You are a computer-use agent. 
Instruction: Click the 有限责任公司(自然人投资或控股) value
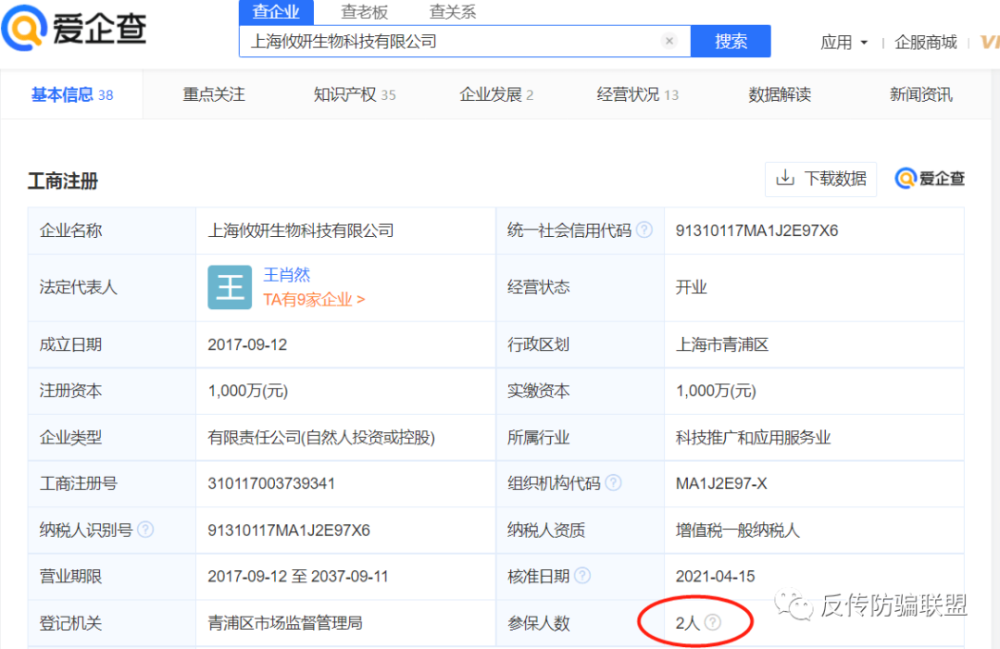[321, 437]
